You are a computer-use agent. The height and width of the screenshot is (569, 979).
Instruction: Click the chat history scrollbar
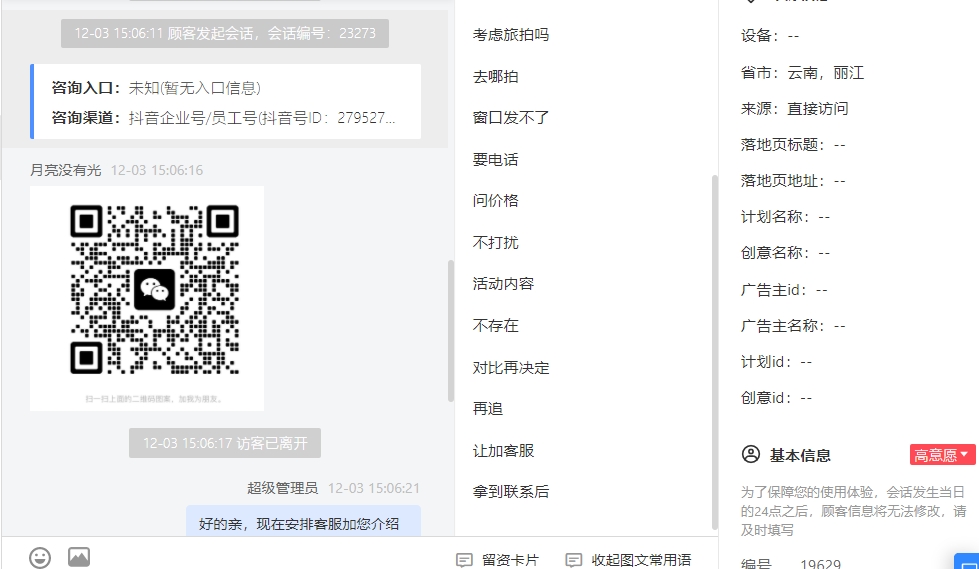click(x=451, y=331)
